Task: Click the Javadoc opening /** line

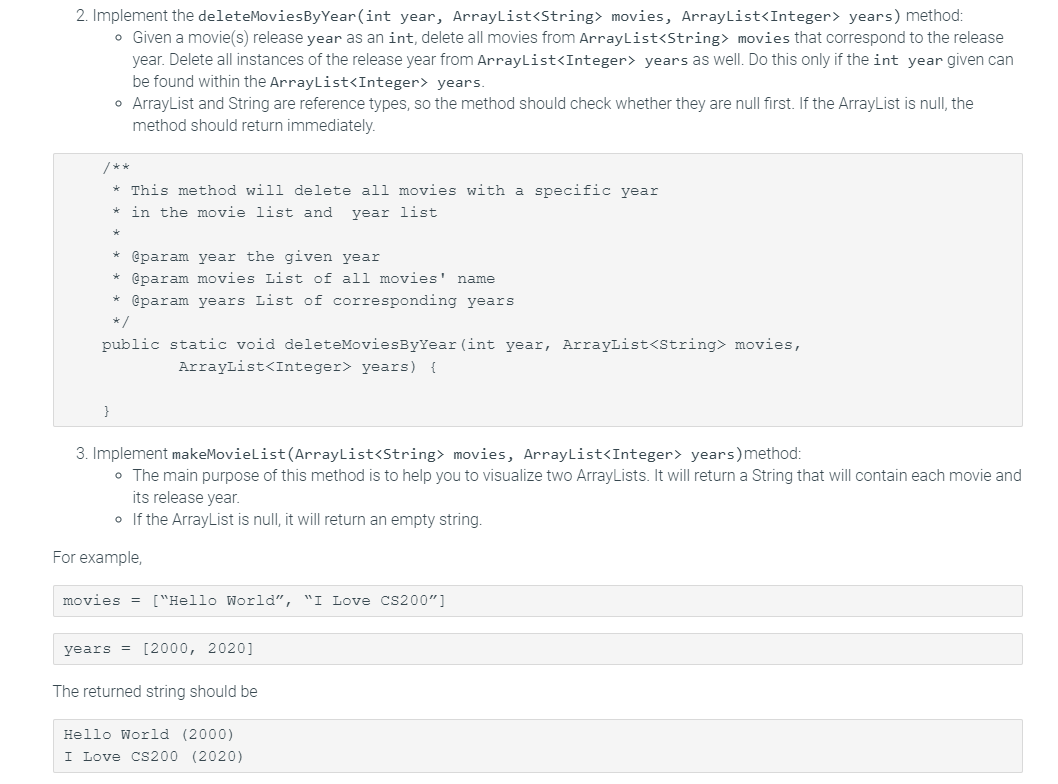Action: (x=116, y=167)
